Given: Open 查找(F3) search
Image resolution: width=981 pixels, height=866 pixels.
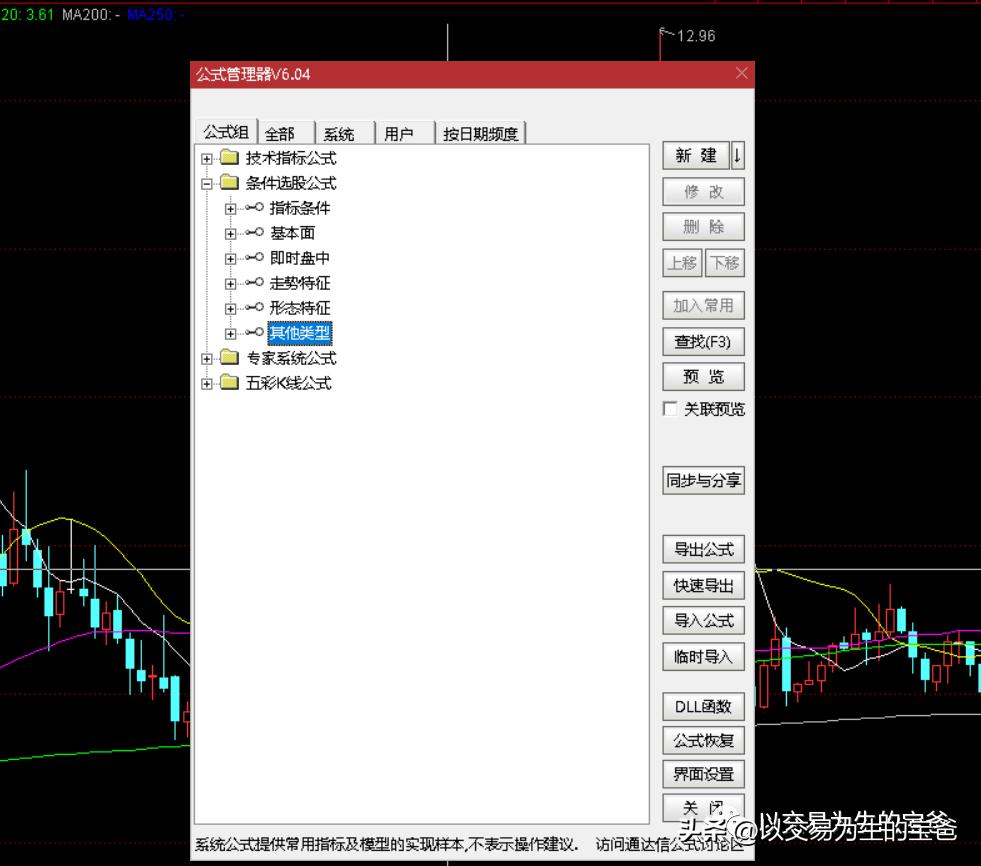Looking at the screenshot, I should [703, 342].
